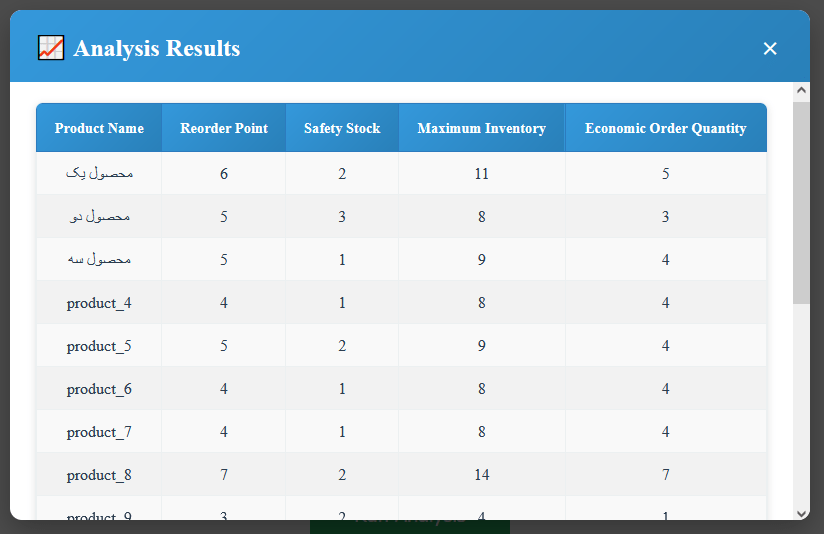Select the product_5 name cell
Viewport: 824px width, 534px height.
(99, 346)
